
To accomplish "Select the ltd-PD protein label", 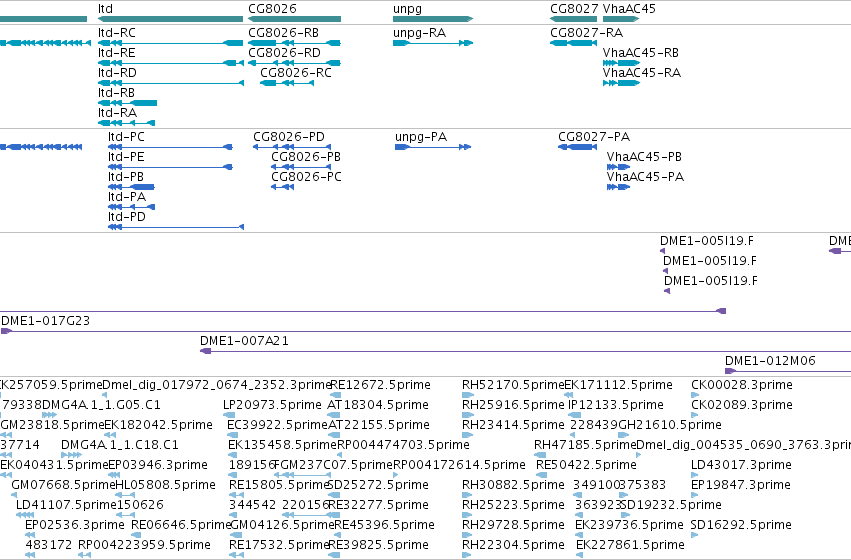I will tap(126, 217).
